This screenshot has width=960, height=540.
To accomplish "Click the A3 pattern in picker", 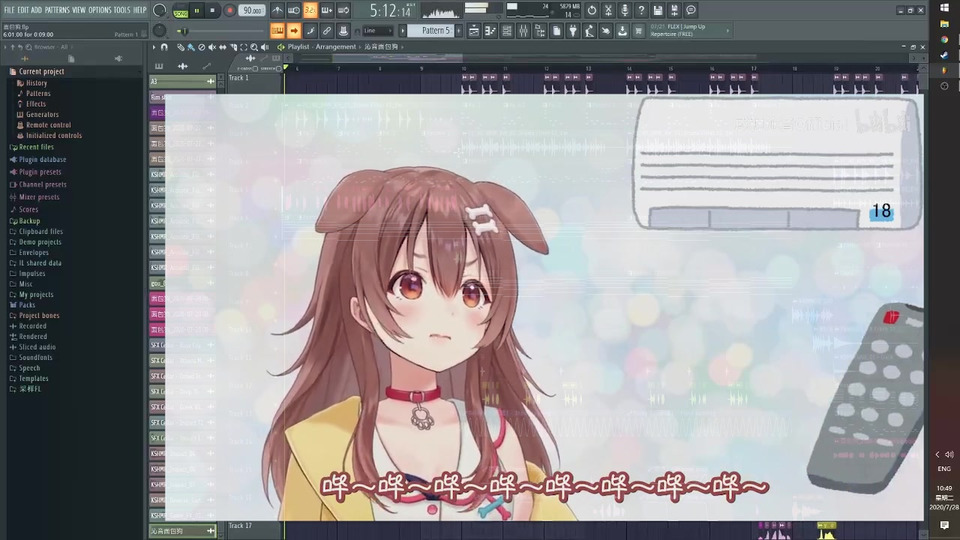I will (x=182, y=81).
